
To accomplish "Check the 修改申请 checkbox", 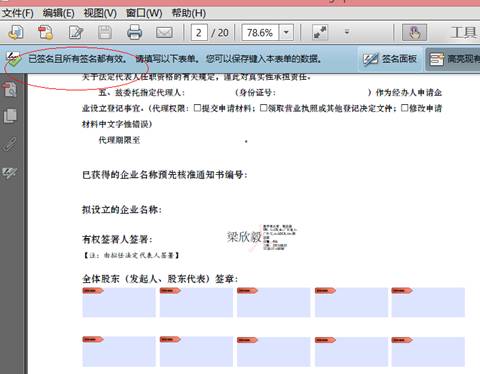I will [404, 108].
